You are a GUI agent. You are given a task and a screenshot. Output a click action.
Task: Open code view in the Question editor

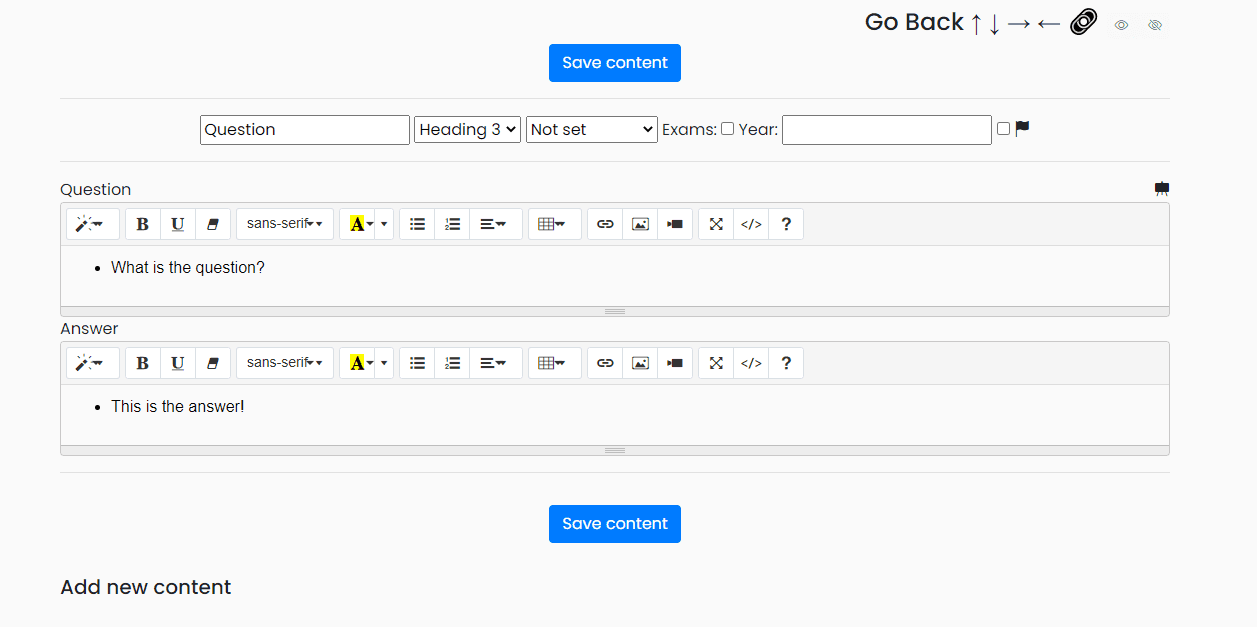[751, 224]
